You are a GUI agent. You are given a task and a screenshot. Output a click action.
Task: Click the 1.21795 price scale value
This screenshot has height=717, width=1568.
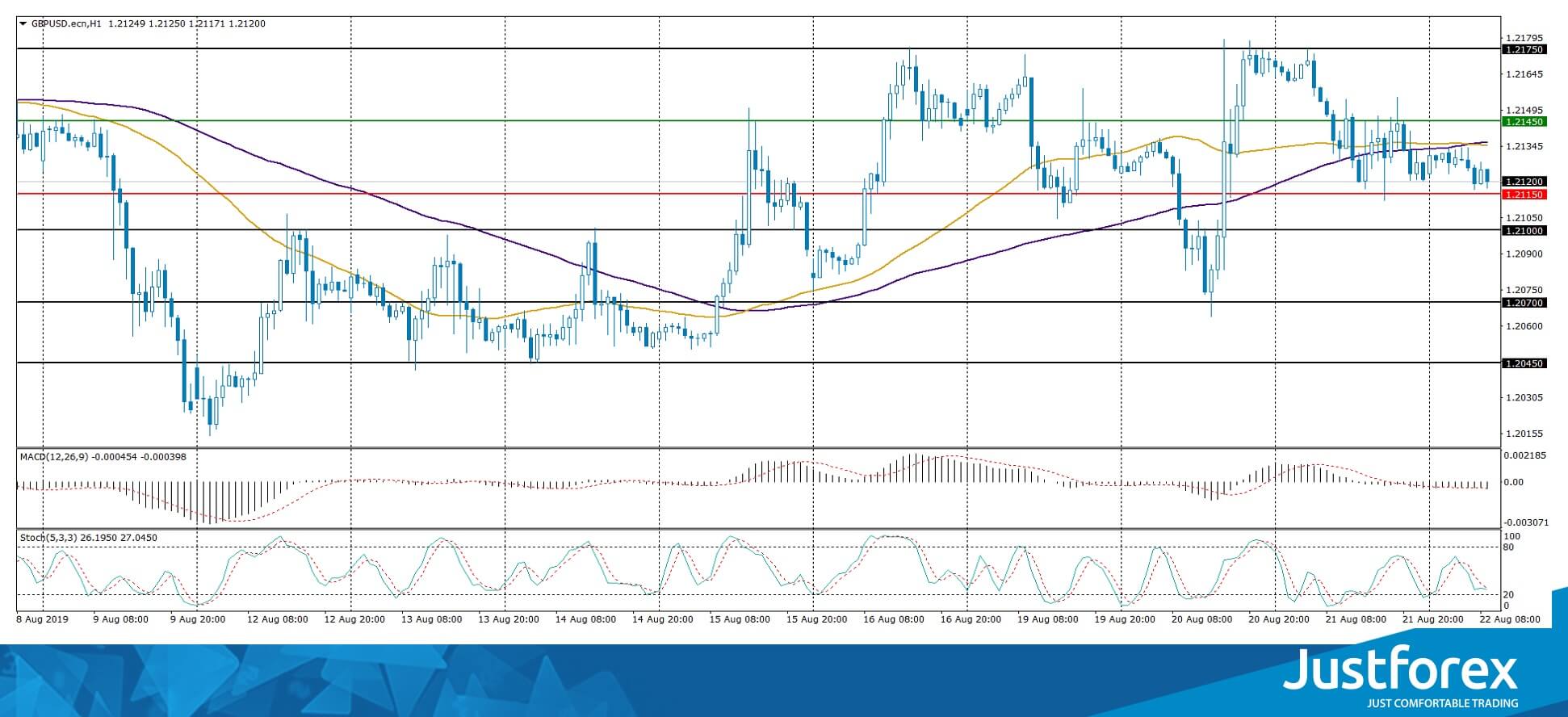1524,38
